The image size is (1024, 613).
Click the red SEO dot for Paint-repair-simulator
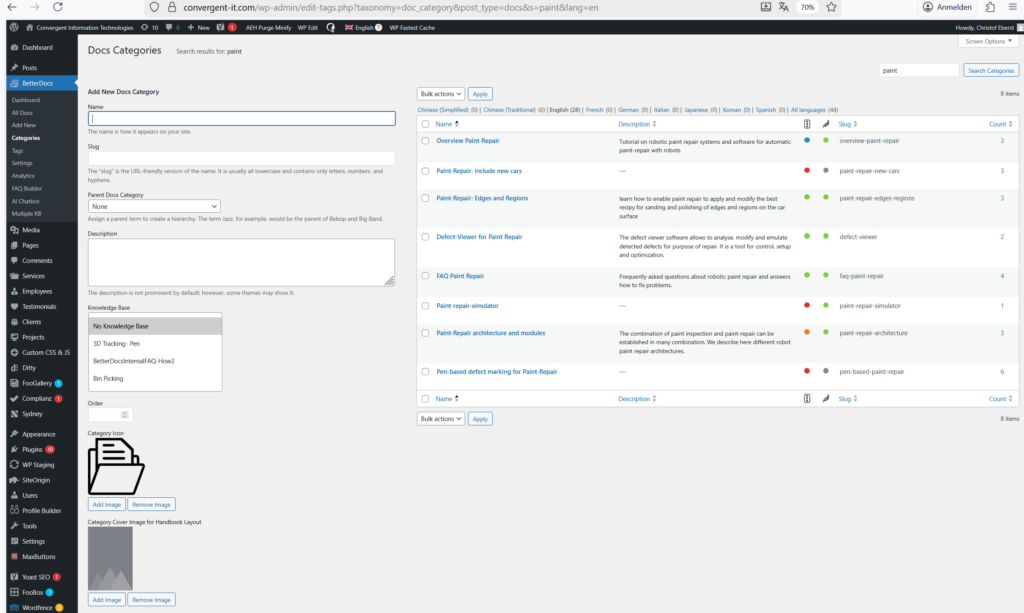pyautogui.click(x=807, y=305)
